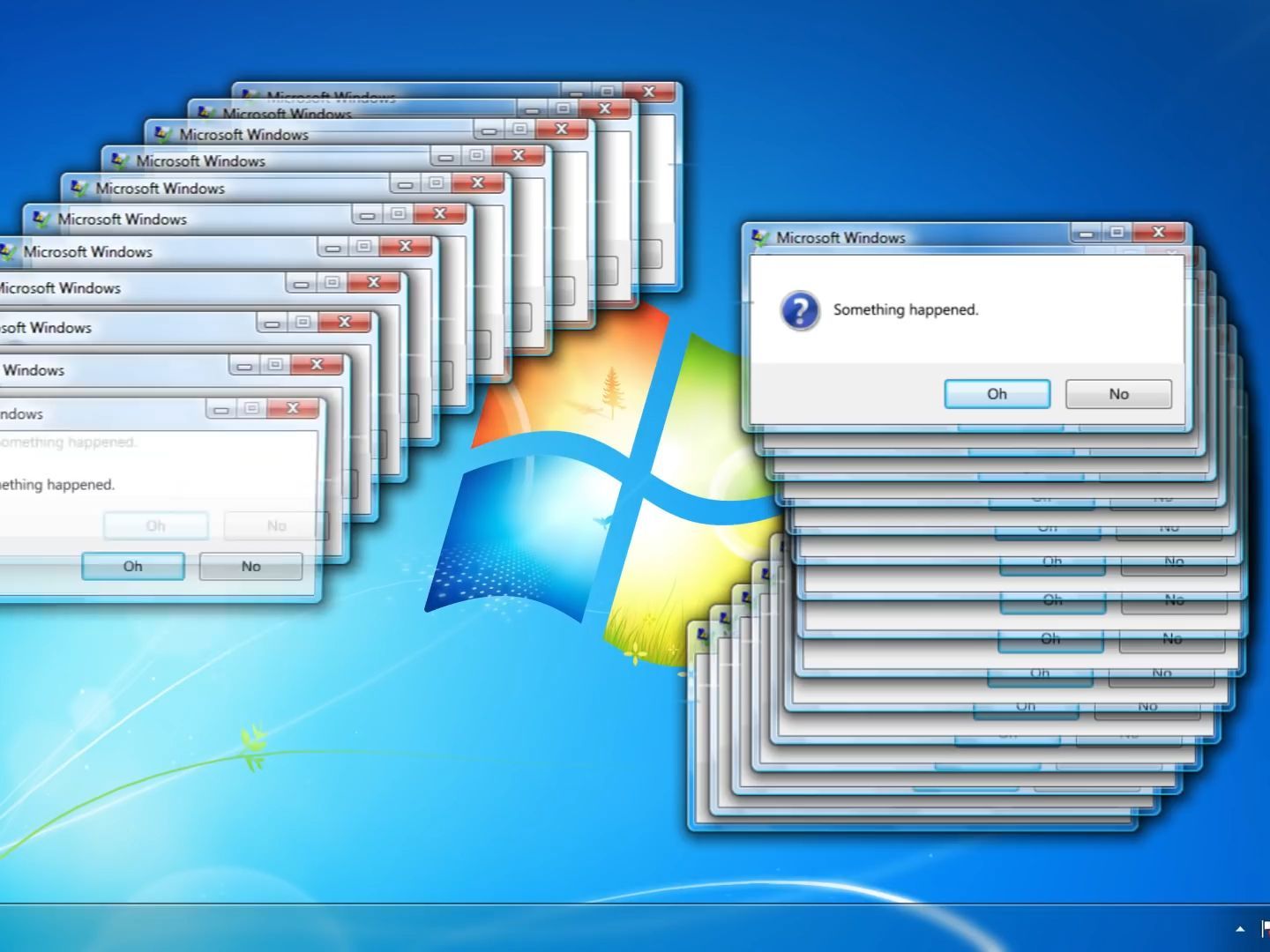Click the cut-off 'soft Windows' title in the left cascade
The height and width of the screenshot is (952, 1270).
(x=46, y=327)
